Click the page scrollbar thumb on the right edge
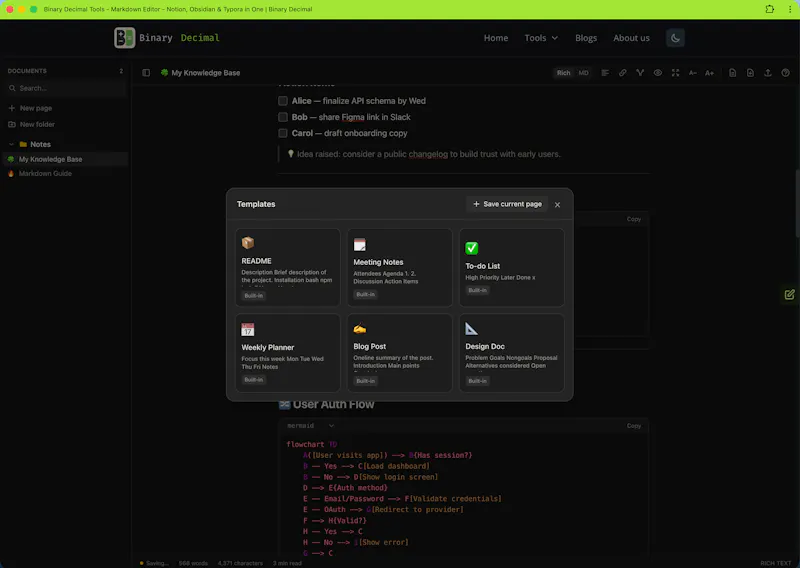 click(797, 203)
